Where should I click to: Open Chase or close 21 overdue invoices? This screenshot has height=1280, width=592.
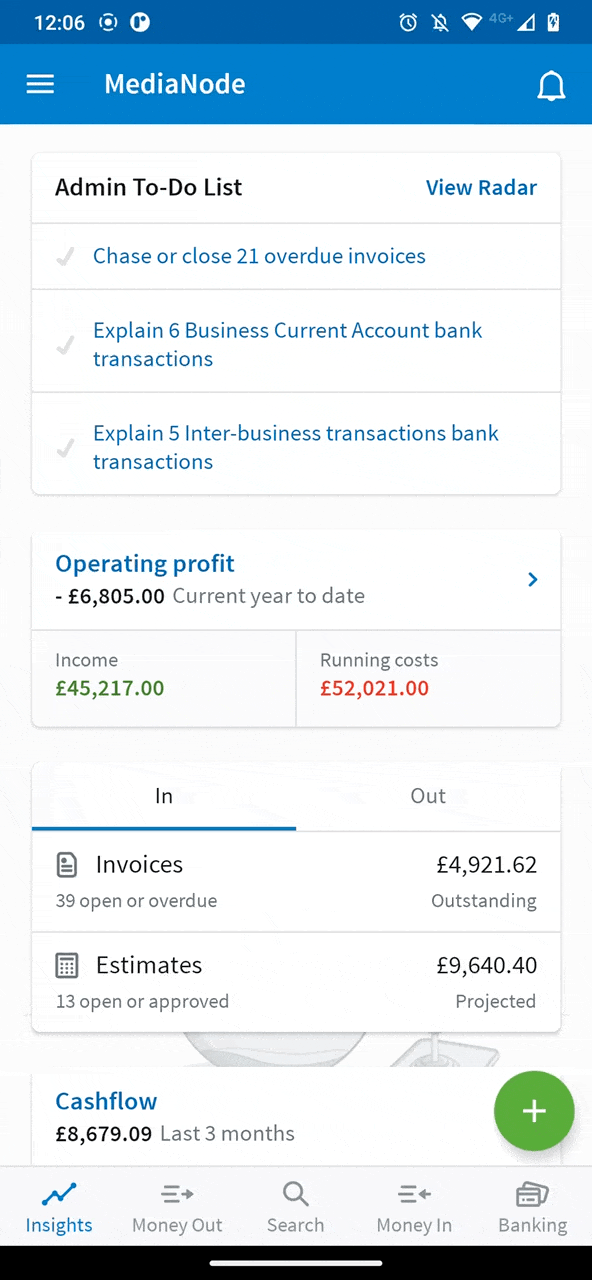point(259,256)
